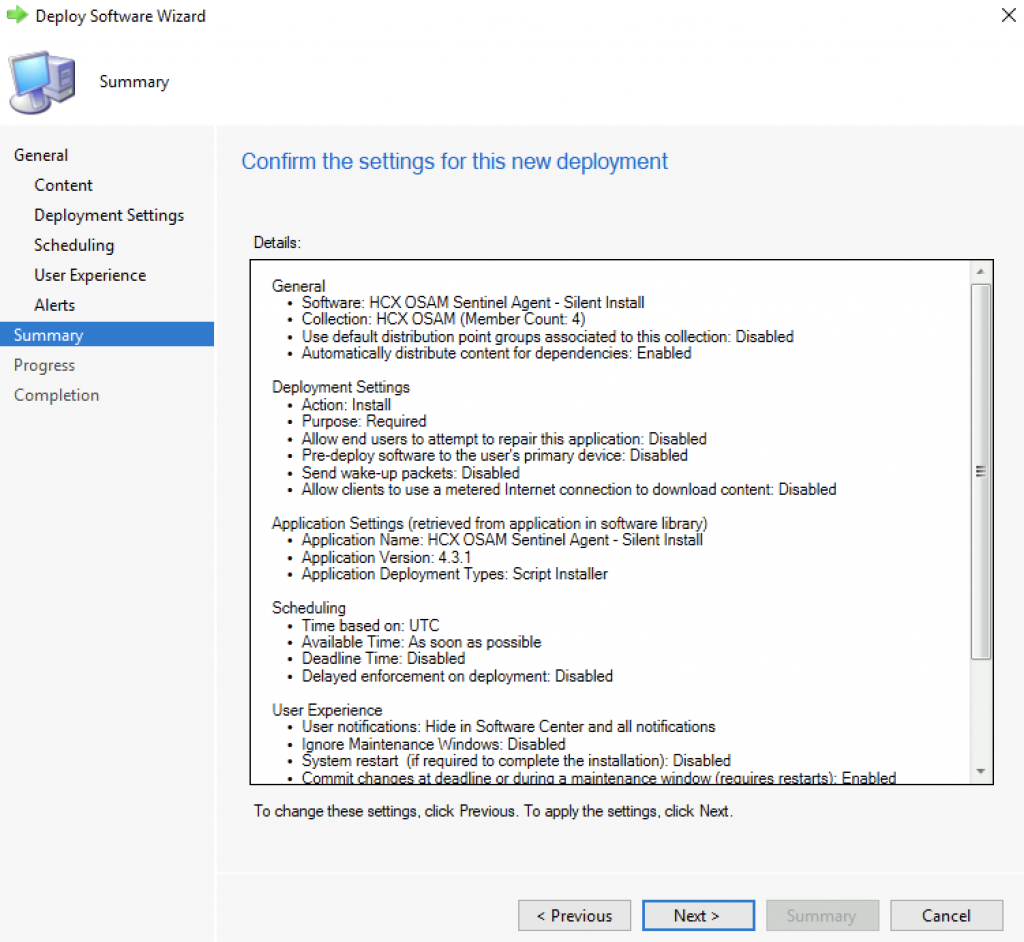Open Deployment Settings in the sidebar
The height and width of the screenshot is (942, 1024).
point(109,215)
